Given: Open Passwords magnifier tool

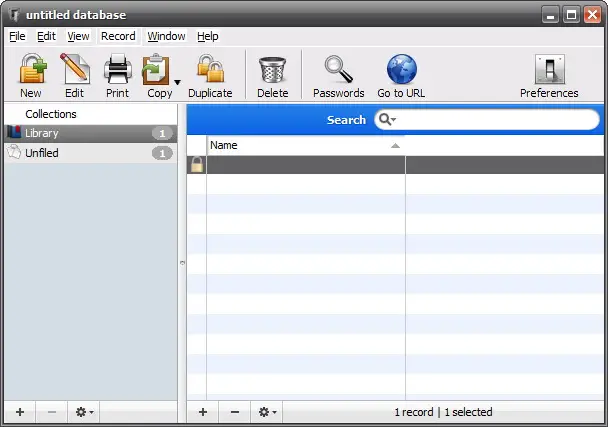Looking at the screenshot, I should (x=339, y=76).
